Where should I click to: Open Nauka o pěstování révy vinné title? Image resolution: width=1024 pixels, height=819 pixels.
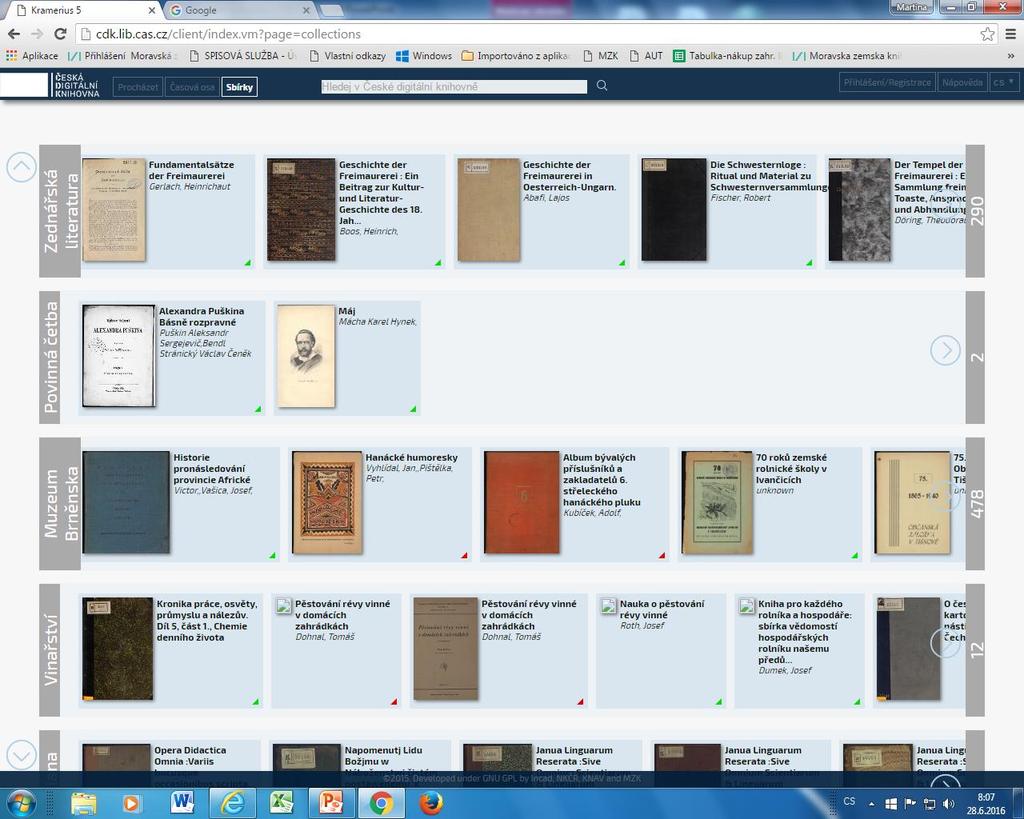662,609
